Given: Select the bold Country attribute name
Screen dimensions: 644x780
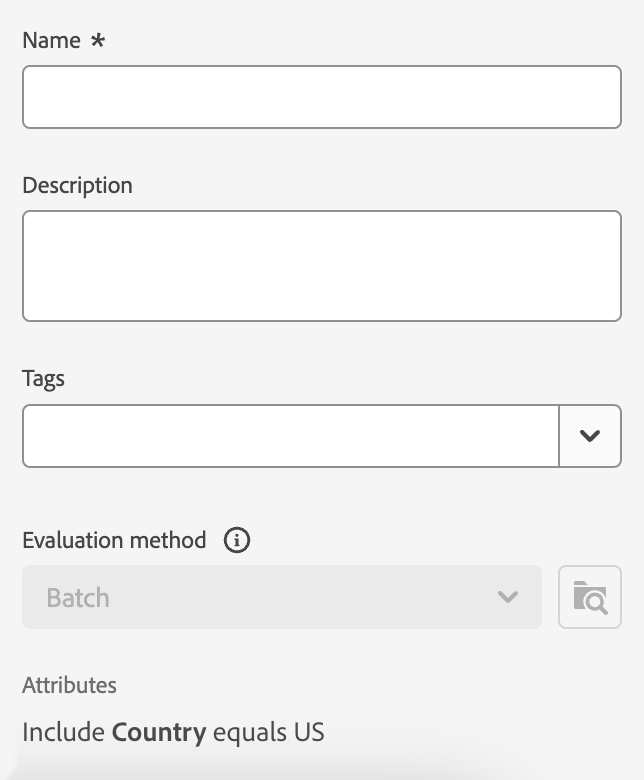Looking at the screenshot, I should [159, 732].
